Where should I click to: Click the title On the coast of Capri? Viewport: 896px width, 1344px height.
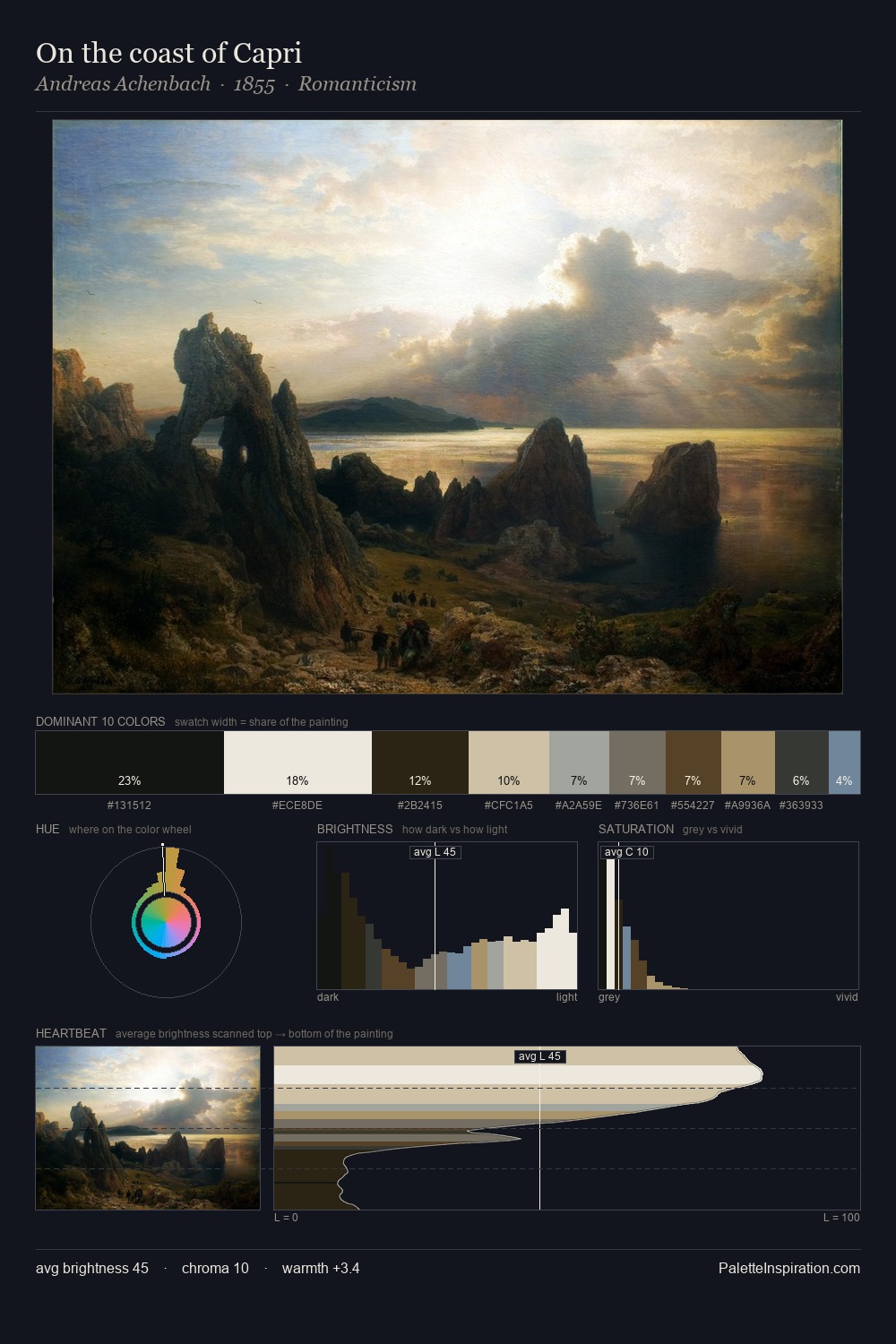168,53
